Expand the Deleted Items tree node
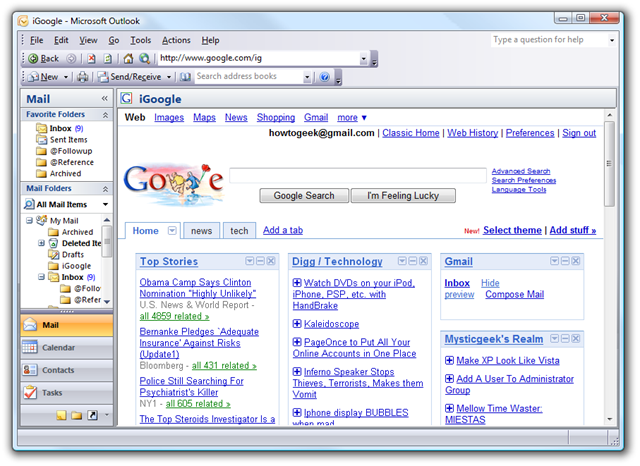The image size is (640, 466). (x=41, y=243)
